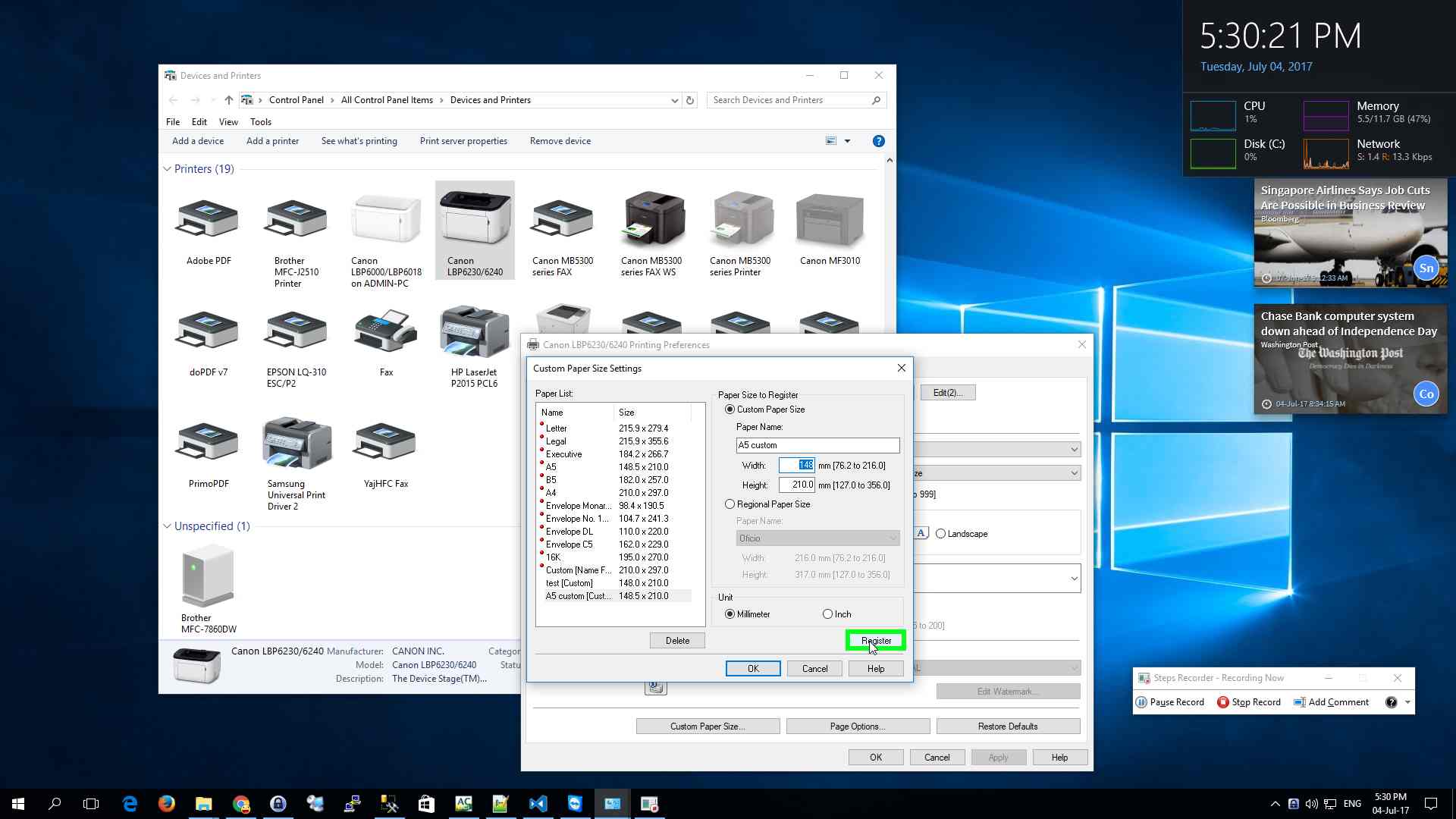This screenshot has height=819, width=1456.
Task: Select the Samsung Universal Print Driver 2 icon
Action: (296, 443)
